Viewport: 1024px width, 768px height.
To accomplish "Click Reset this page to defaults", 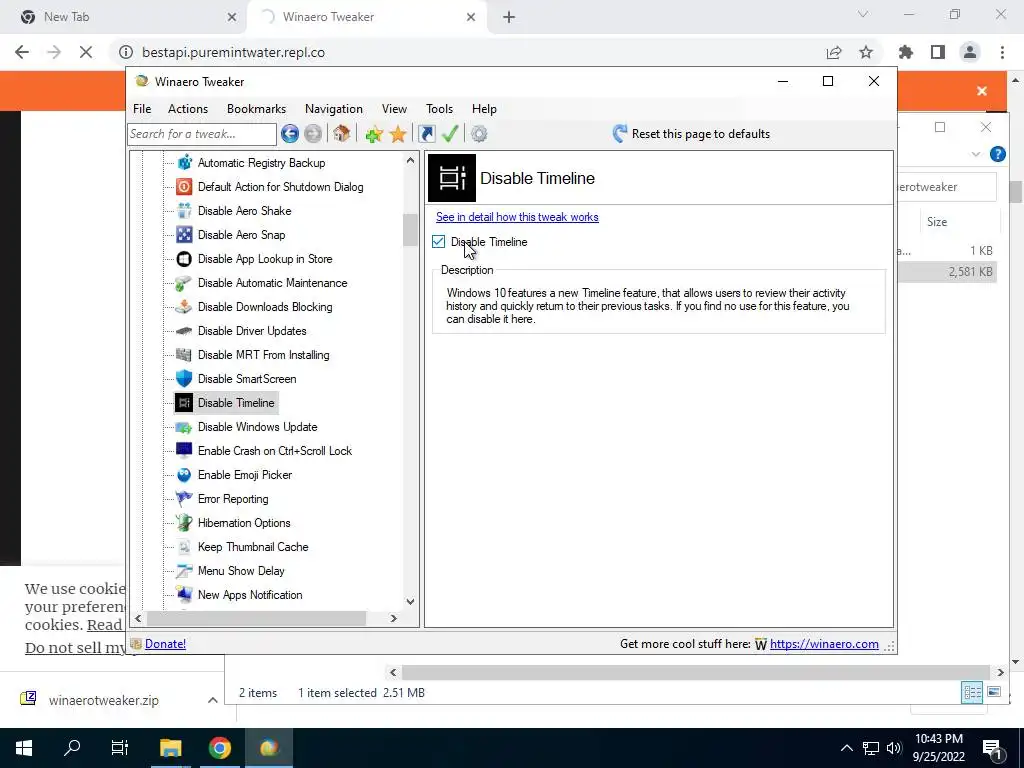I will [x=691, y=134].
